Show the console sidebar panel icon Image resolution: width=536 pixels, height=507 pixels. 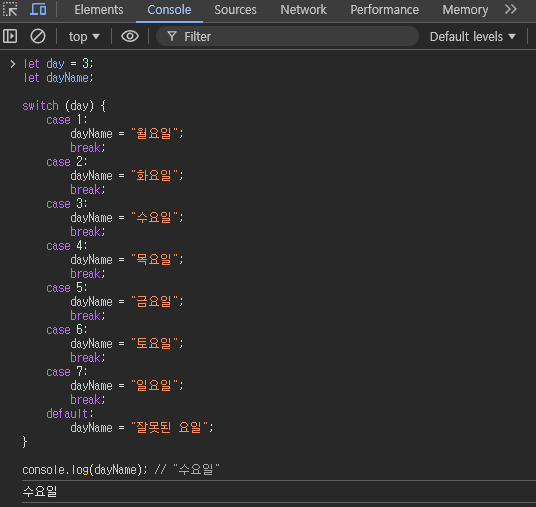click(x=10, y=36)
